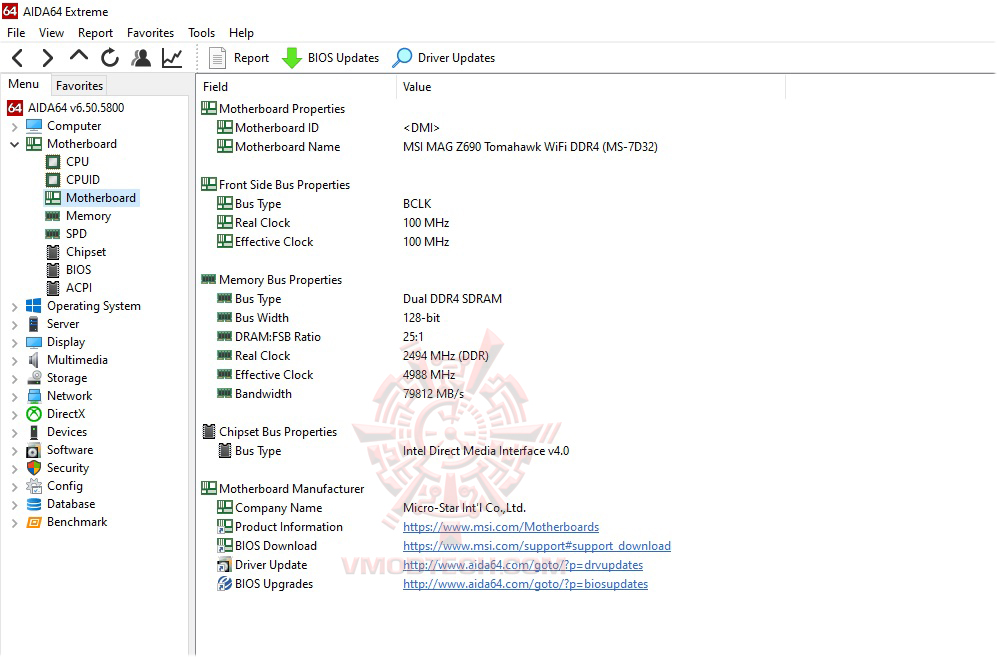
Task: Select the Chipset icon in tree
Action: [x=53, y=252]
